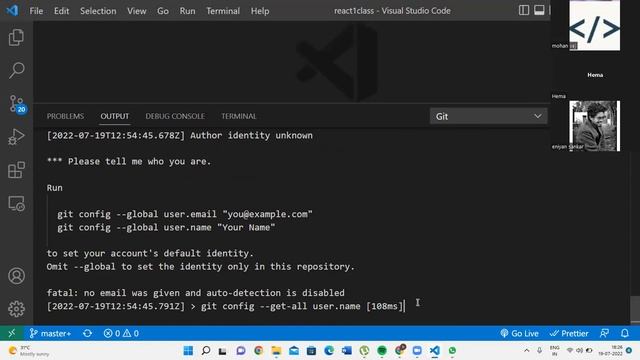Click the Synchronize Changes icon in status bar

[87, 333]
